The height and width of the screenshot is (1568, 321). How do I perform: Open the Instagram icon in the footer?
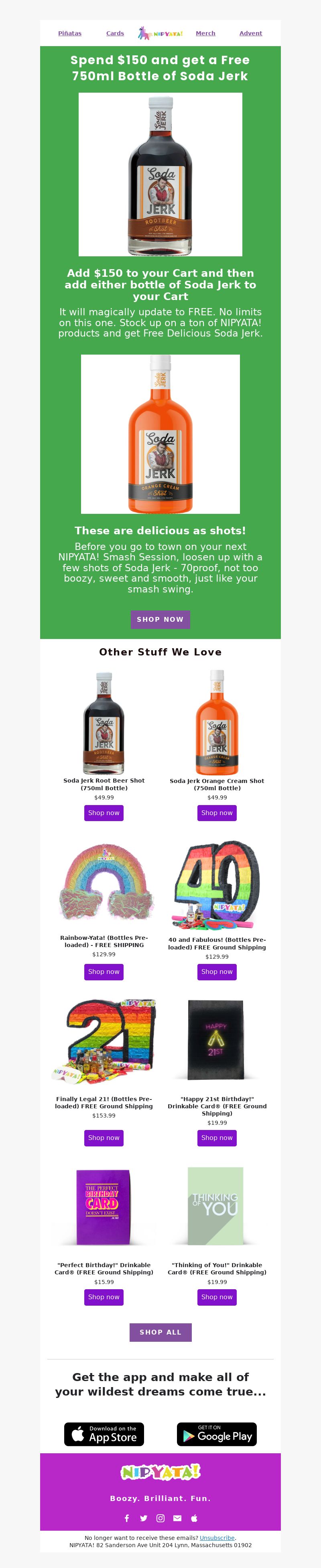161,1518
